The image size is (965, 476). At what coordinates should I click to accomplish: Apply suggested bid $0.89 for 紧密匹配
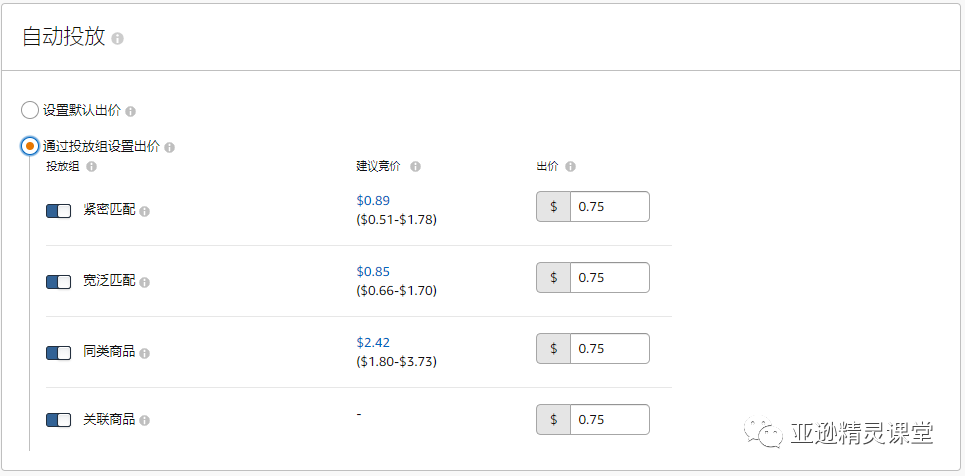373,201
